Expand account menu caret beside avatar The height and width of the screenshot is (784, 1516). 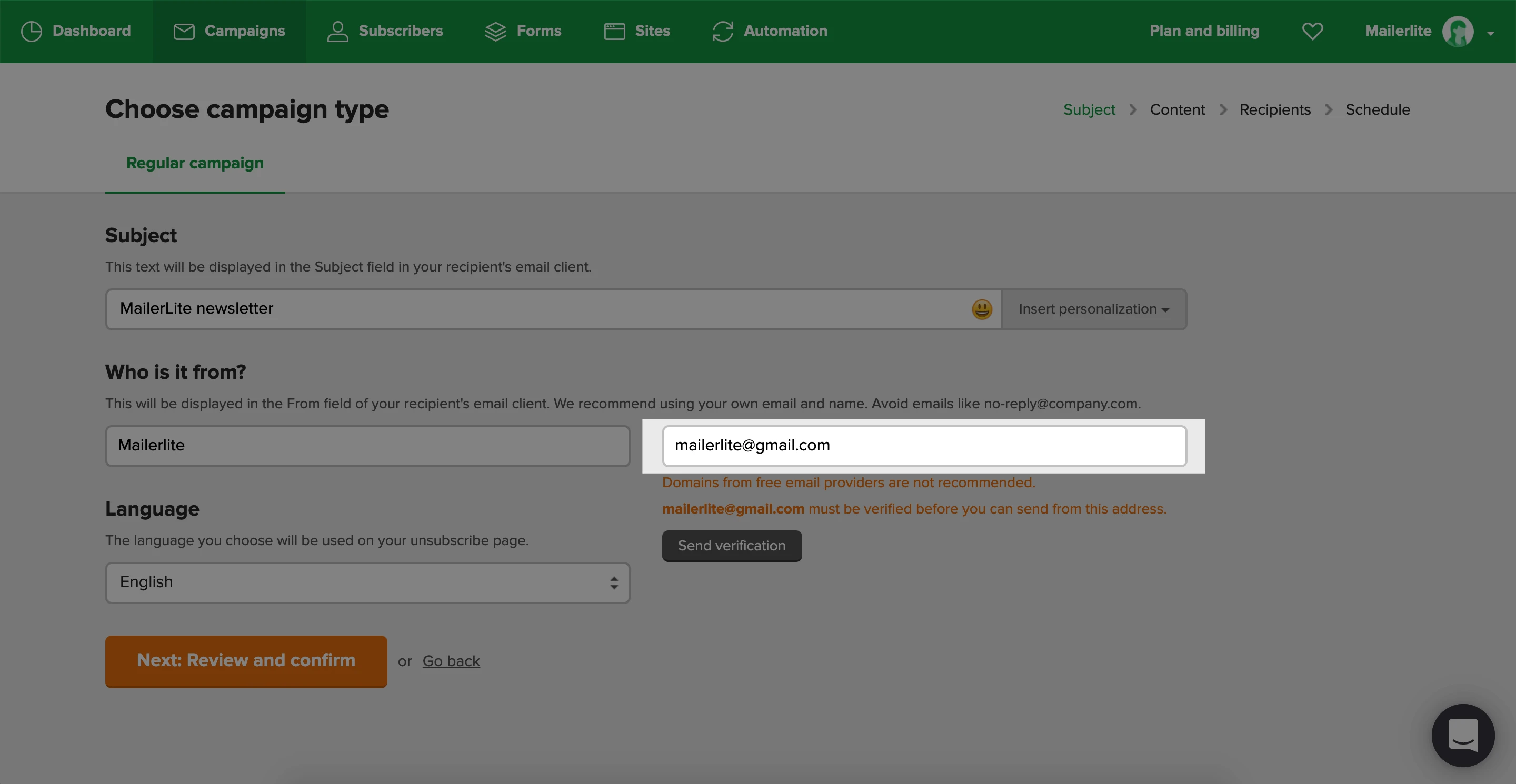tap(1490, 34)
